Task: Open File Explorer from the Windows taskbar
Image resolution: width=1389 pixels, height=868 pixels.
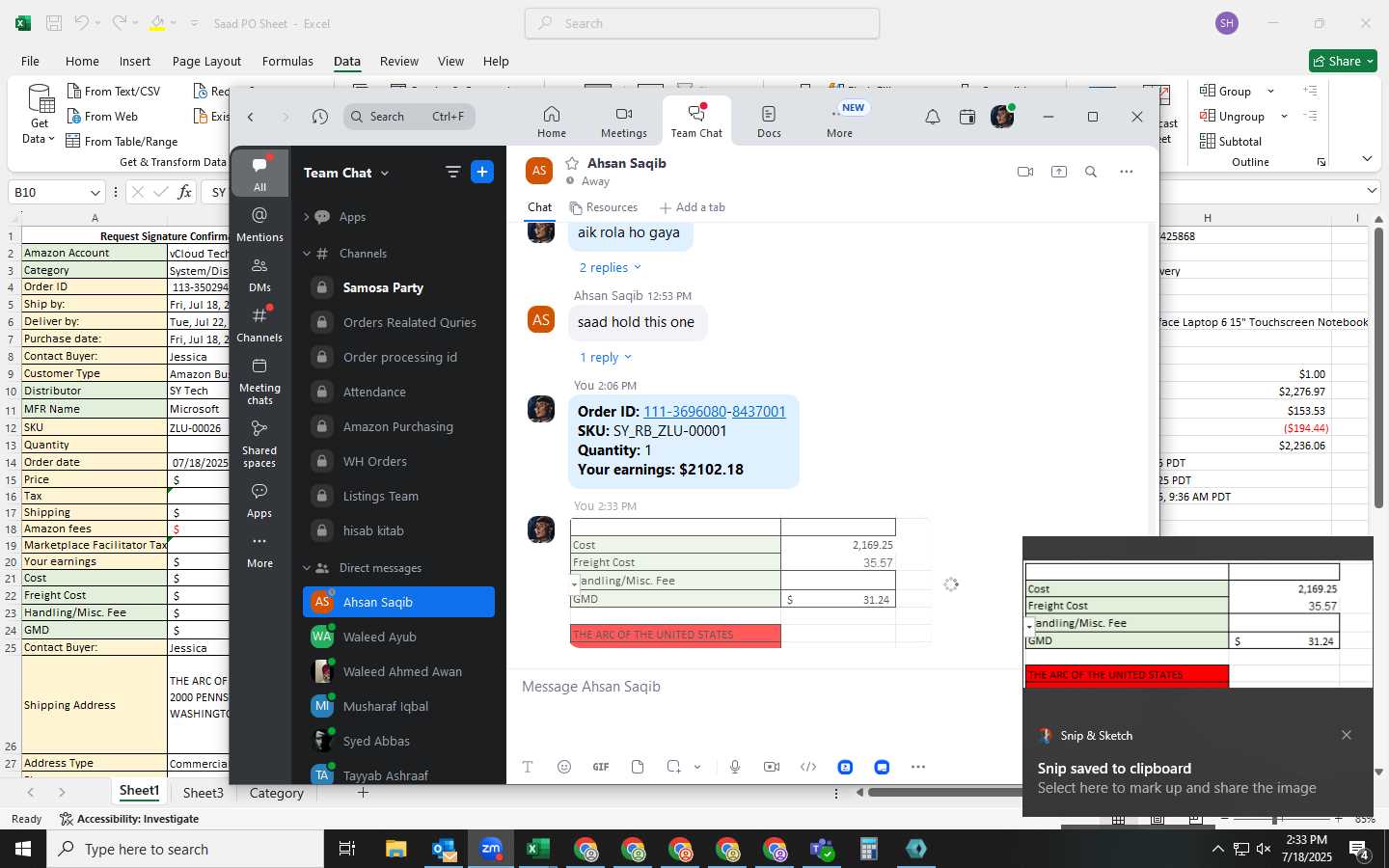Action: 396,849
